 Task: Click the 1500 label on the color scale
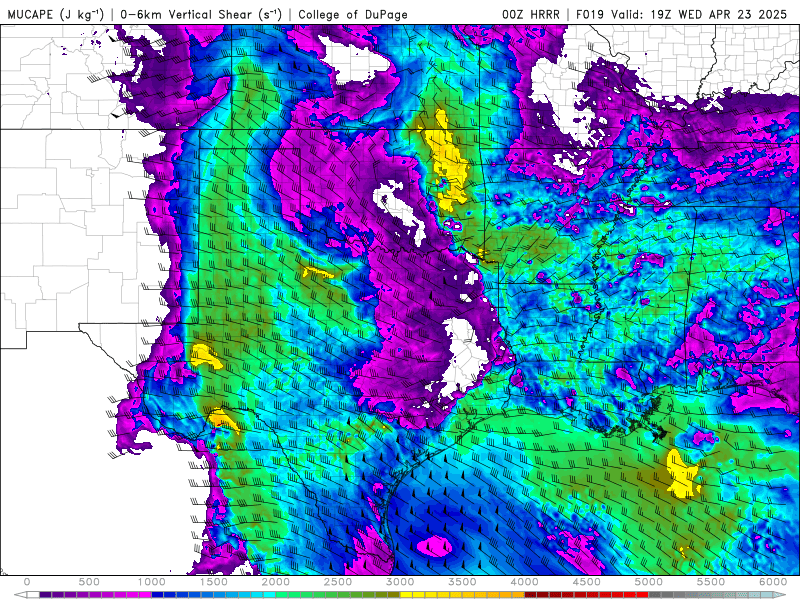[x=214, y=582]
